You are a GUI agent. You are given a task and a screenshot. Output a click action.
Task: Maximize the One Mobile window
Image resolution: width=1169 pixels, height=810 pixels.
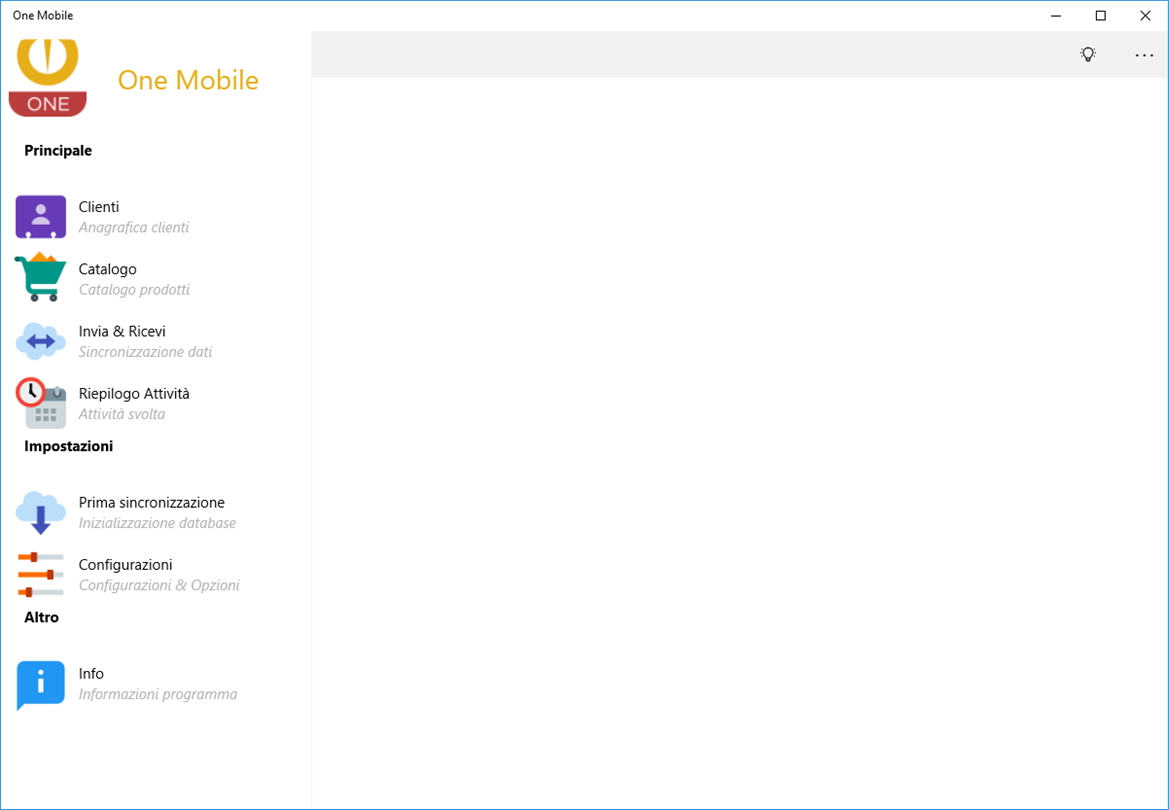coord(1100,16)
